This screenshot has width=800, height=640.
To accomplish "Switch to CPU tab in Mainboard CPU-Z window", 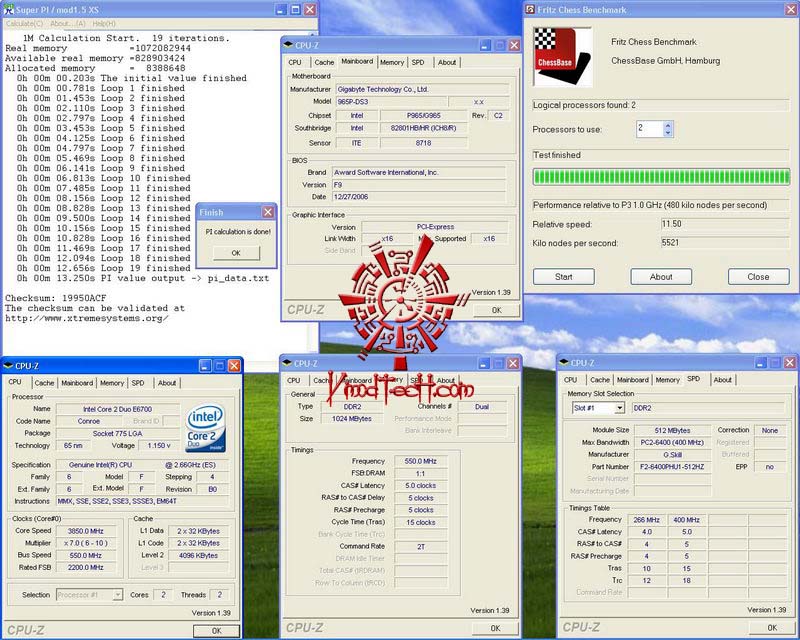I will [x=295, y=62].
